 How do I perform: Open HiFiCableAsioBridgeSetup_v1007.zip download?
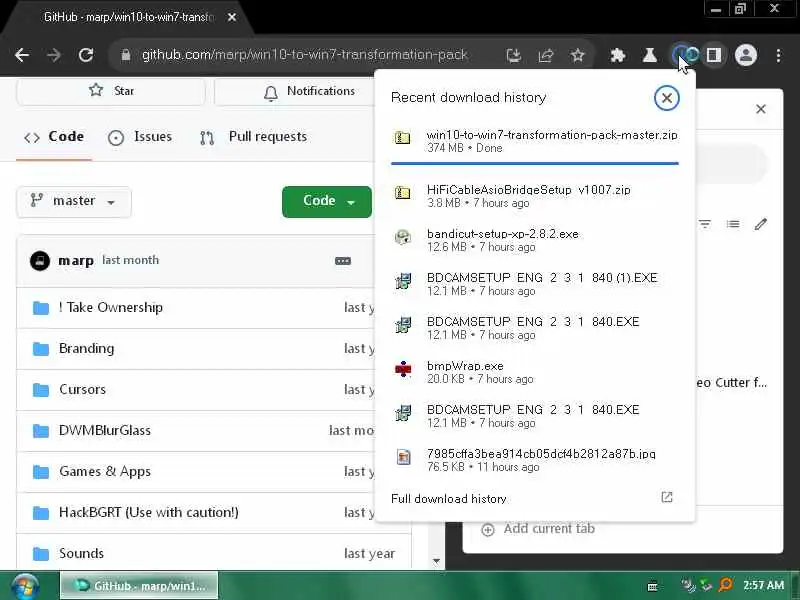535,196
